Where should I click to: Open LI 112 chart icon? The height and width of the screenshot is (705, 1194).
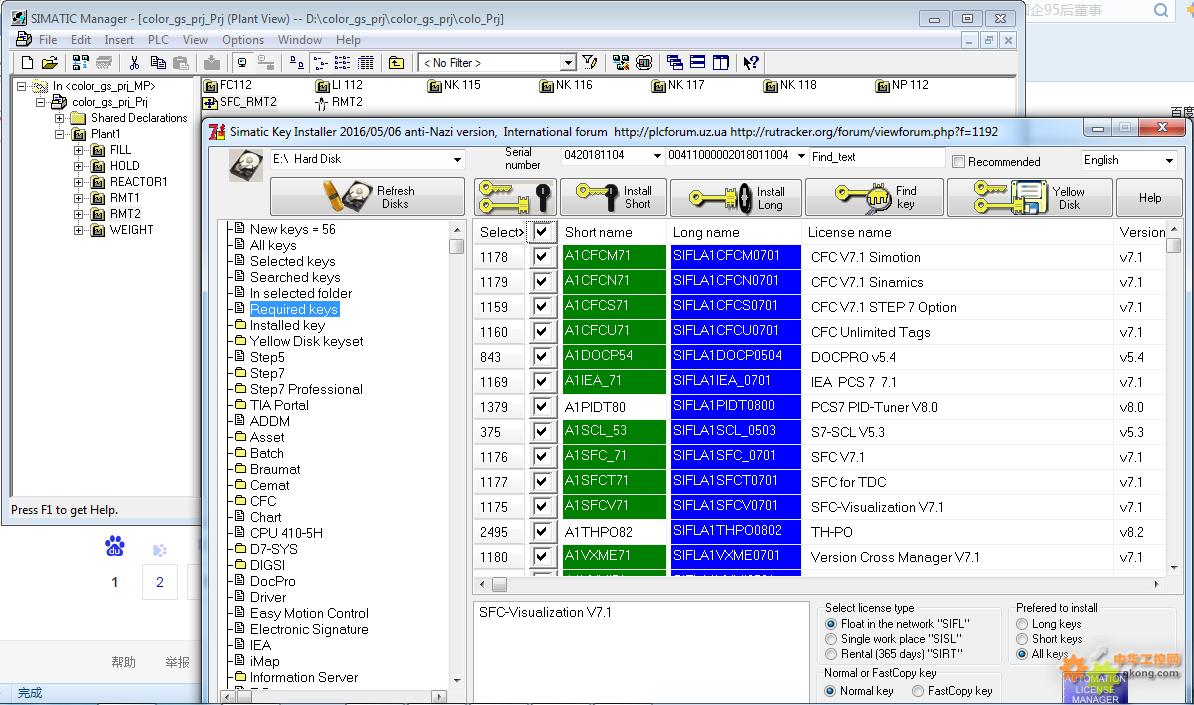(x=323, y=85)
